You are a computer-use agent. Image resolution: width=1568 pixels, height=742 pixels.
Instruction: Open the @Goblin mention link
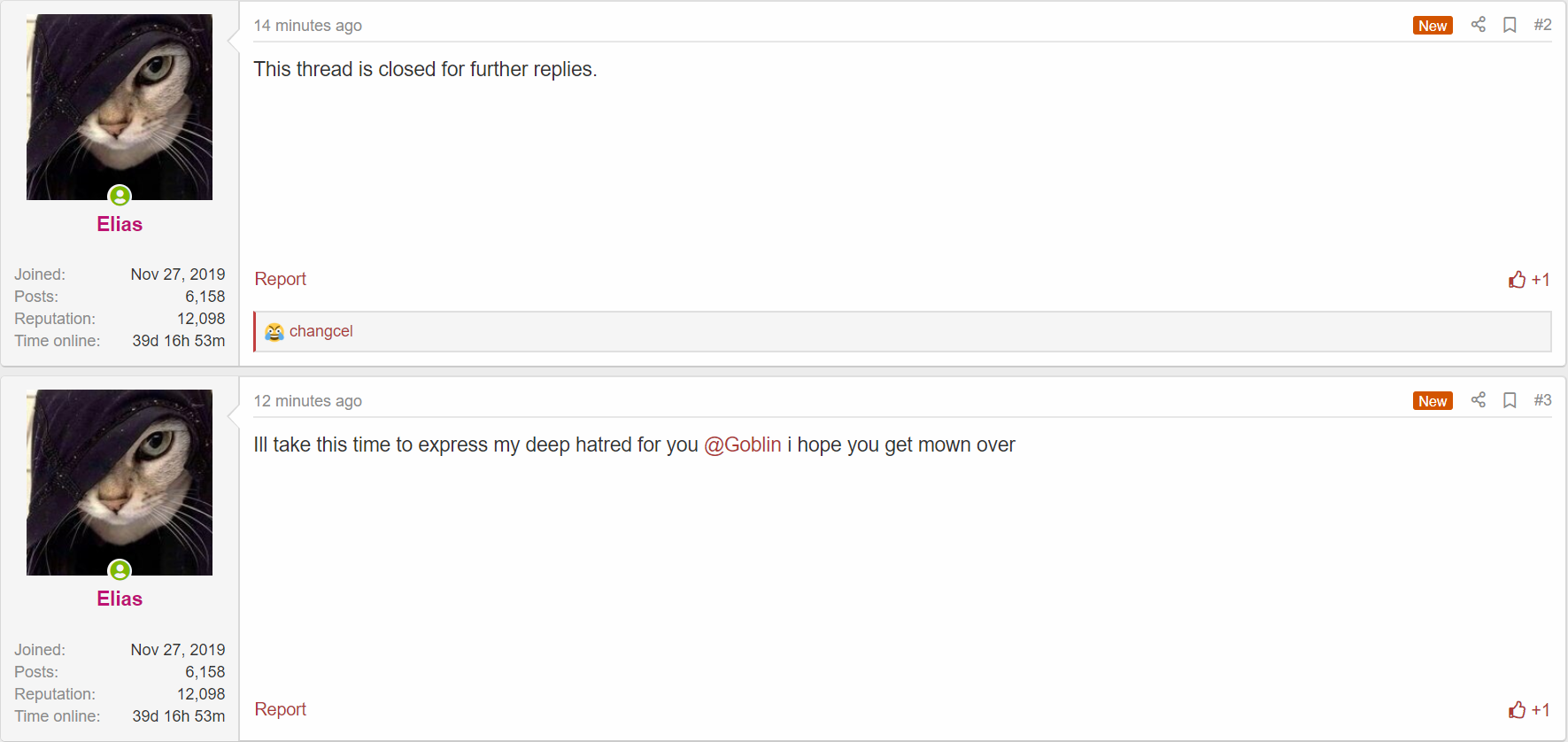[x=743, y=444]
